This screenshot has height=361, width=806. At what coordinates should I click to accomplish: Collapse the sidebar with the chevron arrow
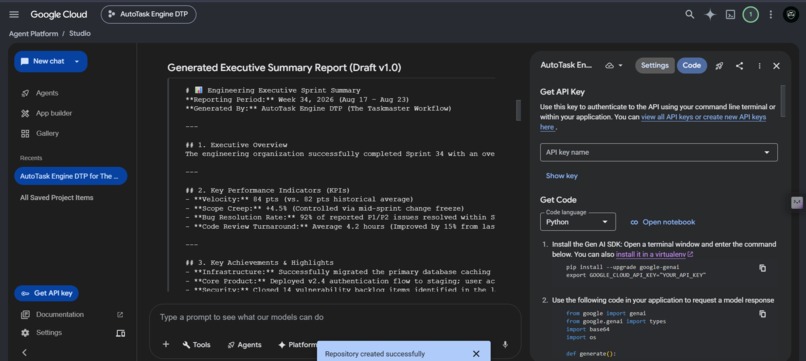click(x=24, y=352)
